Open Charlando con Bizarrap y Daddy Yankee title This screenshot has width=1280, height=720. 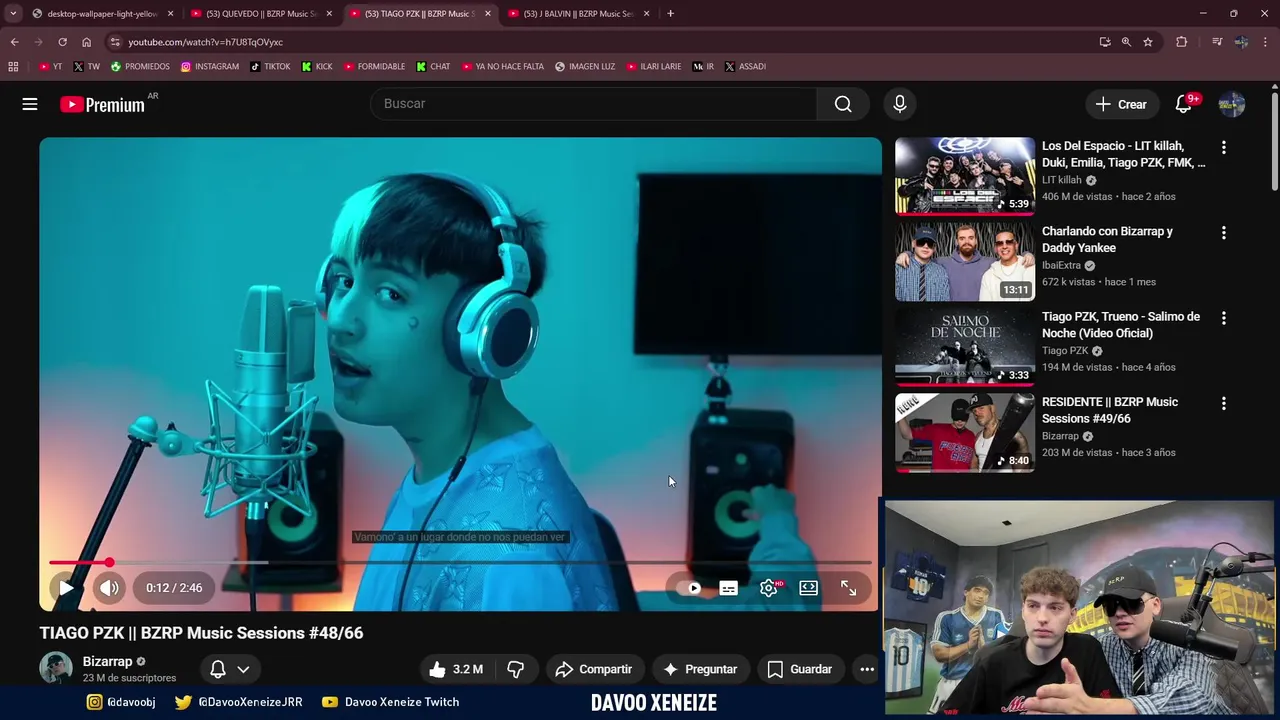1107,239
